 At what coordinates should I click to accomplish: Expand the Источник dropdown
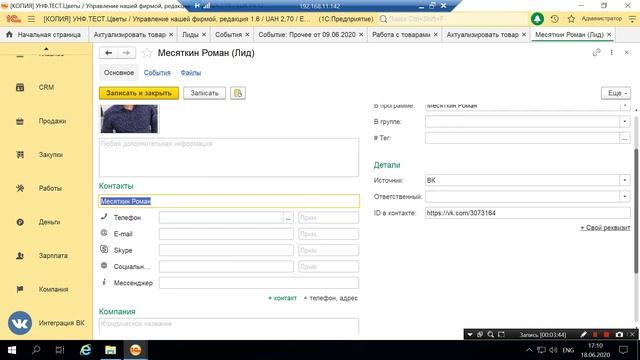624,180
